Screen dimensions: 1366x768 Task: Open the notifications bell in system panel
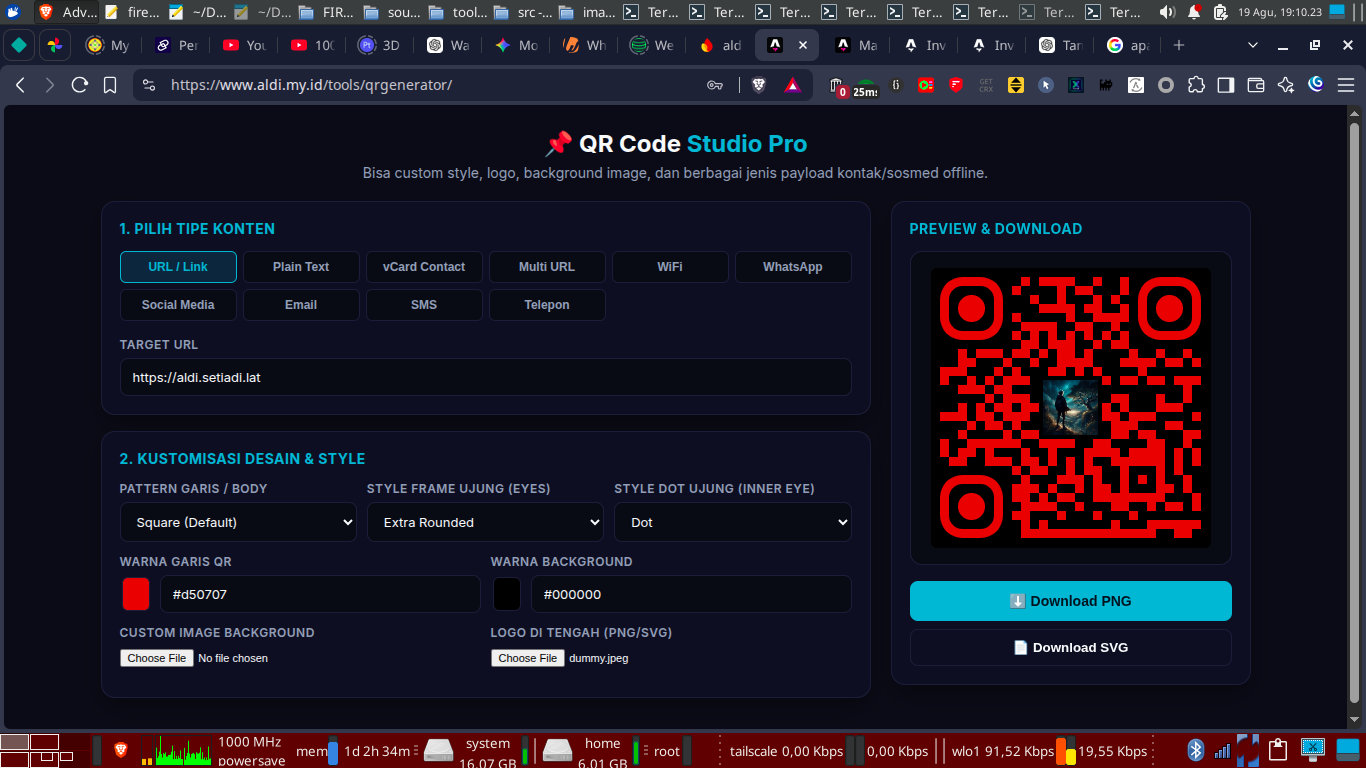(1194, 12)
